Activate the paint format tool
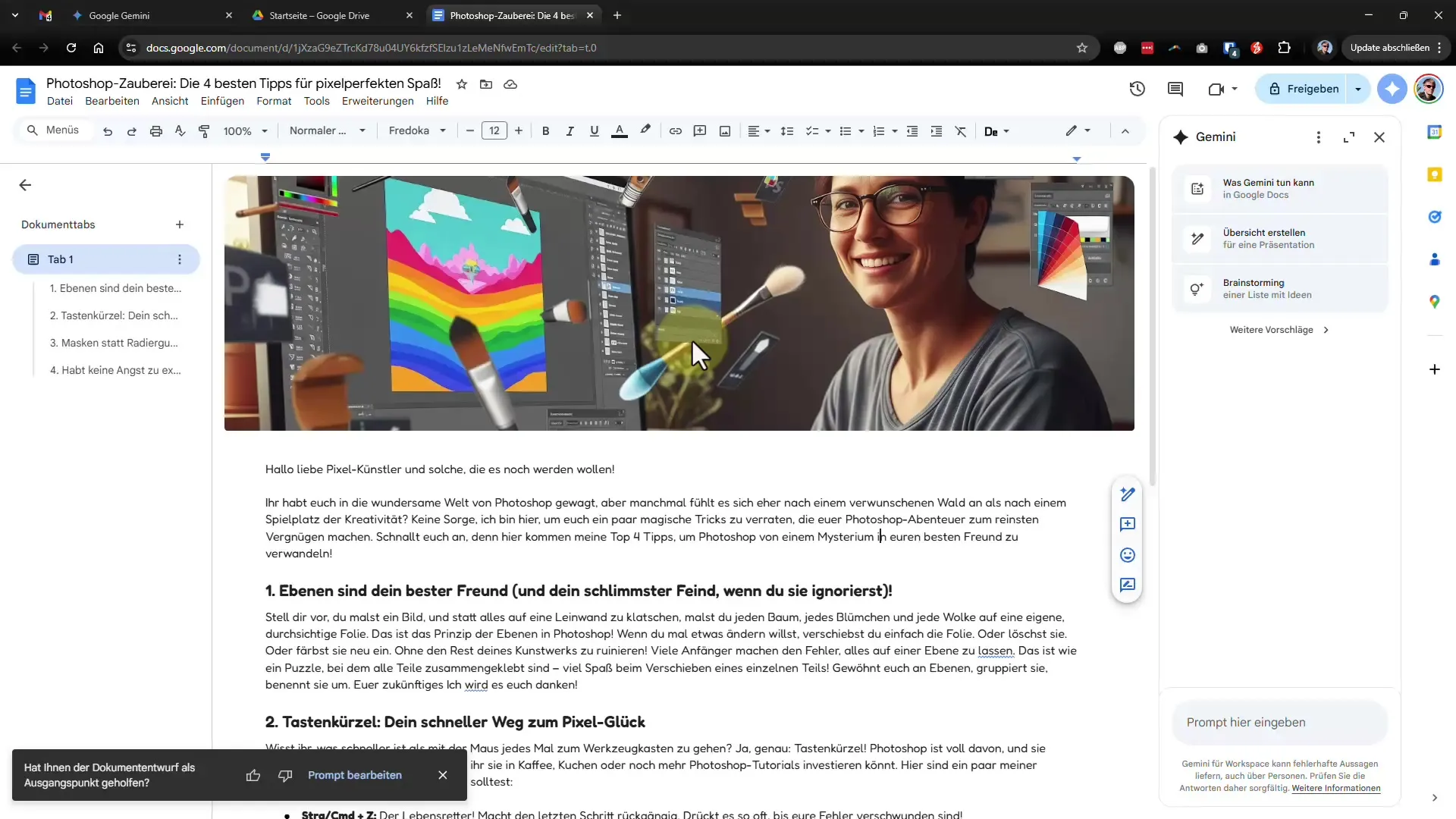 (x=204, y=131)
